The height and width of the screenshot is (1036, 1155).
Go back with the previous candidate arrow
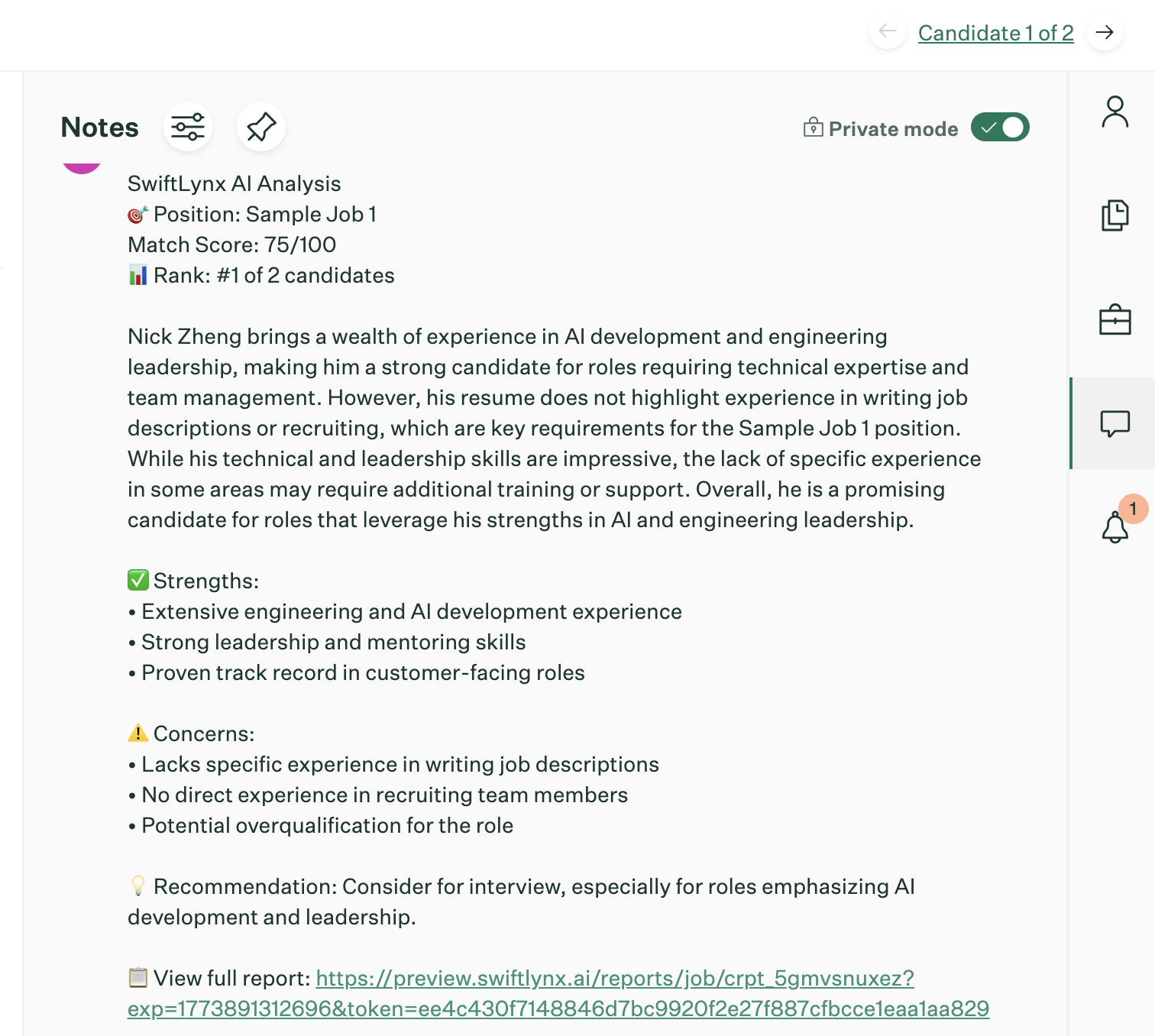pos(888,32)
